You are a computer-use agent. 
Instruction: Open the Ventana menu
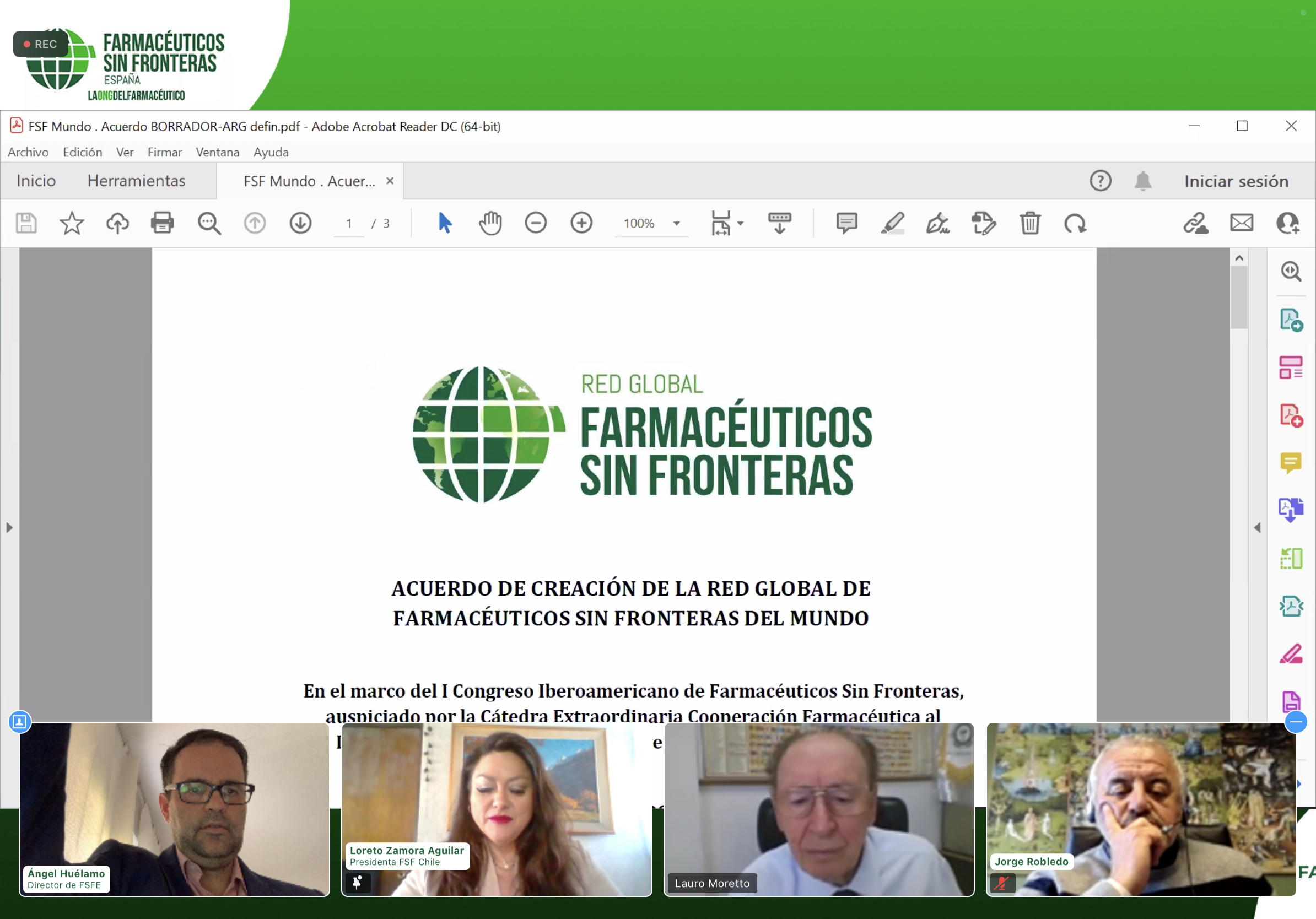pyautogui.click(x=218, y=153)
